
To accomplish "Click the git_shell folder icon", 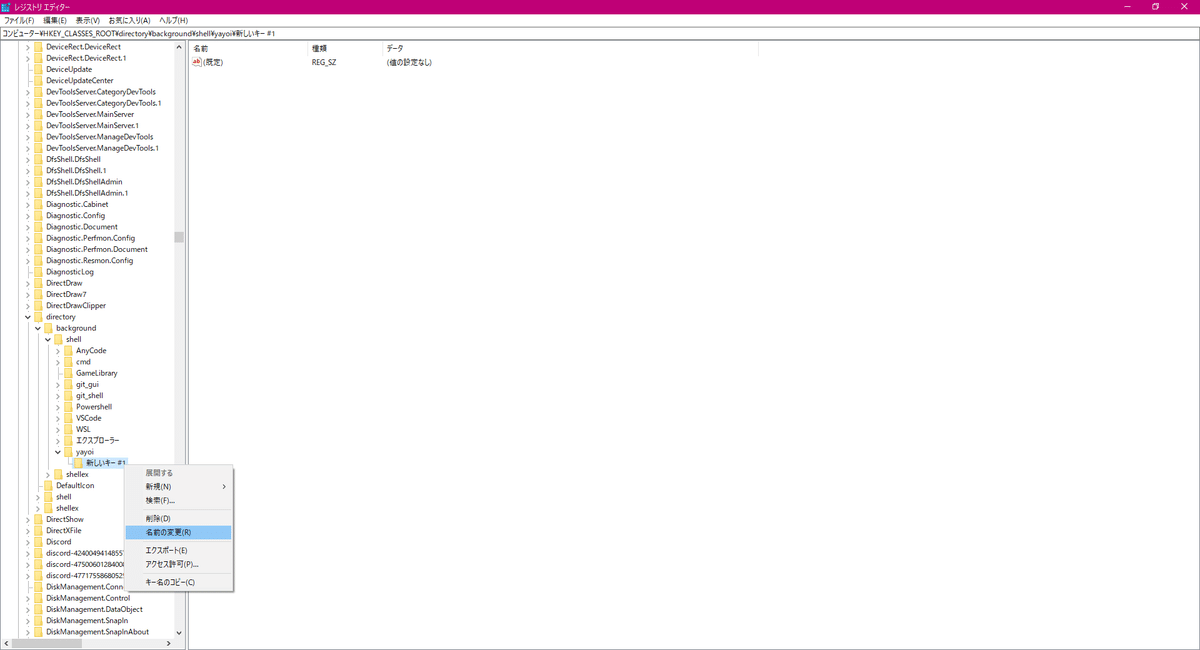I will click(x=68, y=396).
